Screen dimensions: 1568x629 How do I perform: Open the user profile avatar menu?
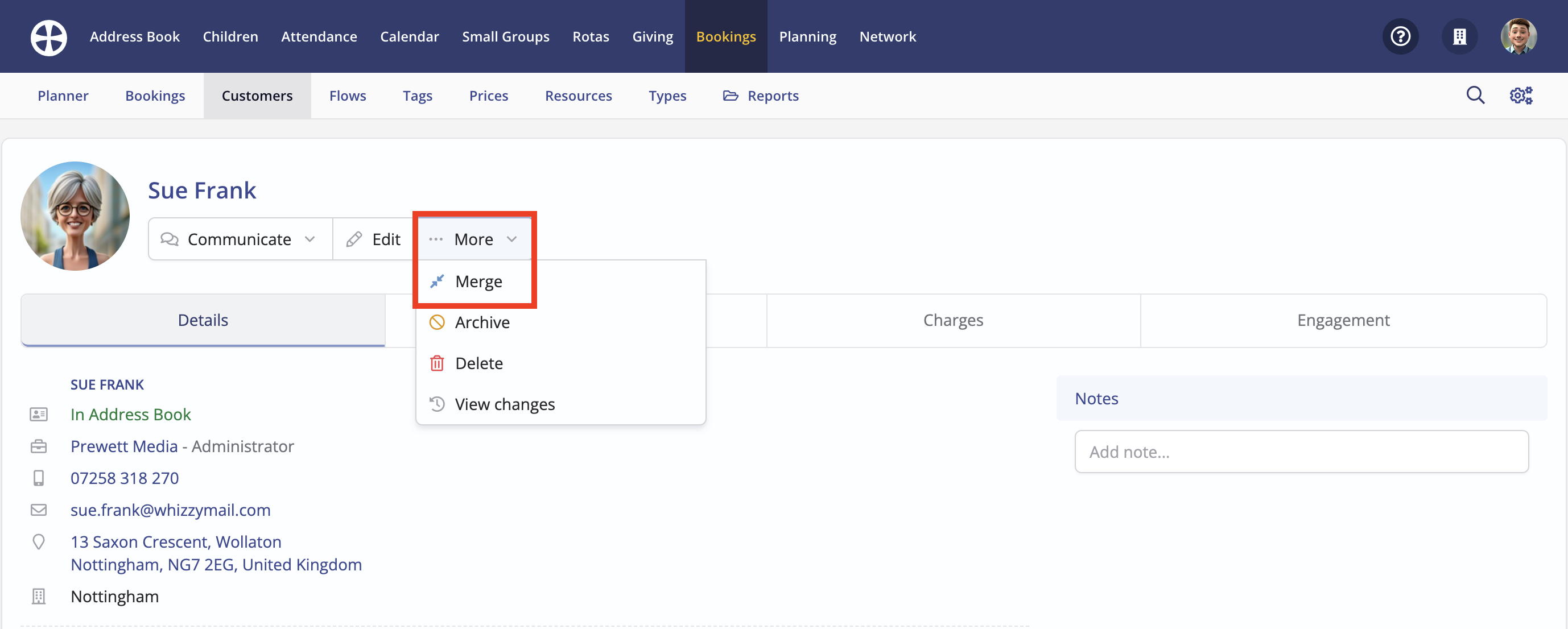coord(1518,36)
